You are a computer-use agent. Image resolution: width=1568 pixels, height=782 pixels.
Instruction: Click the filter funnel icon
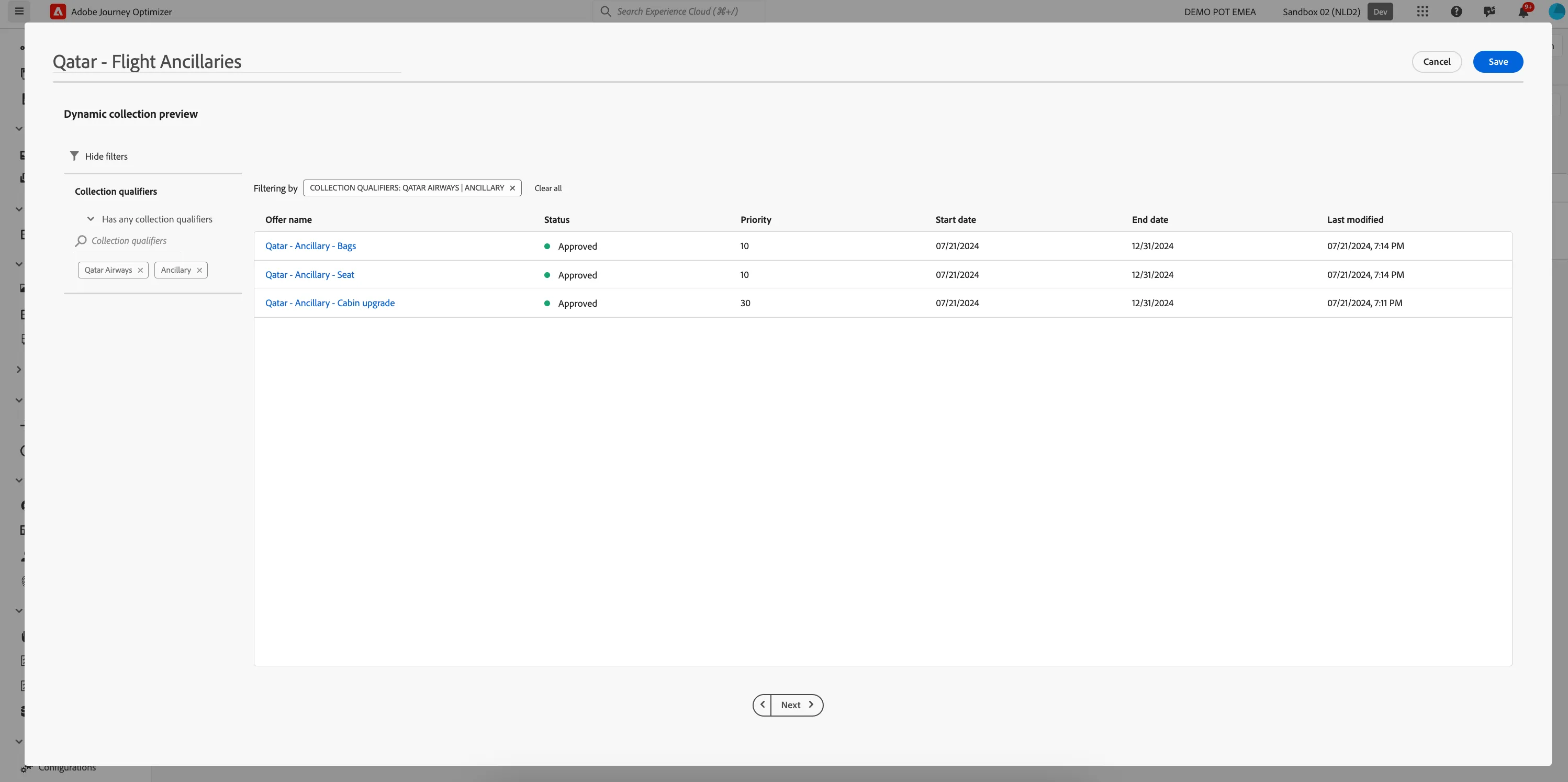74,157
